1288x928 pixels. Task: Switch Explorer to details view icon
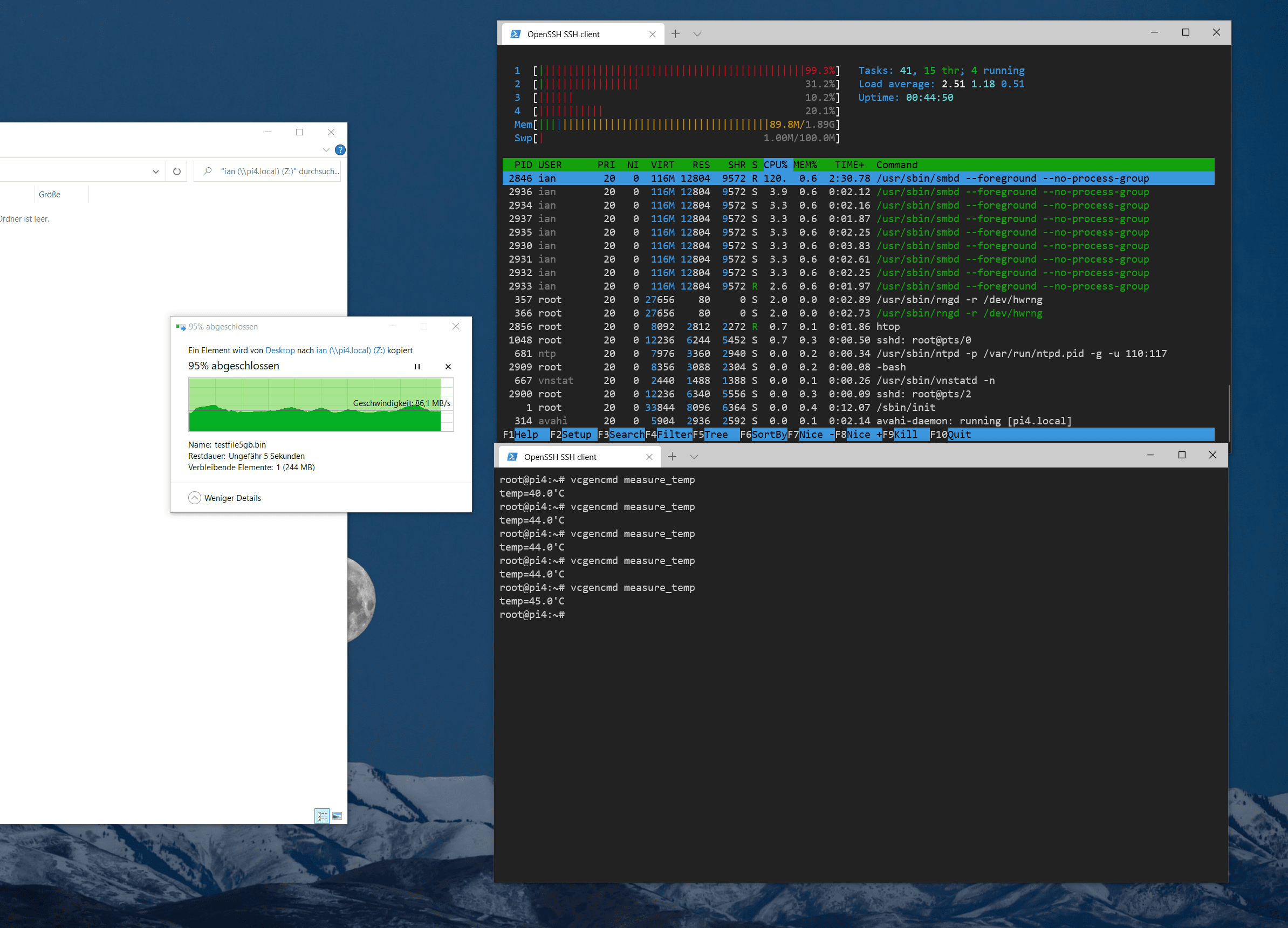pyautogui.click(x=322, y=816)
